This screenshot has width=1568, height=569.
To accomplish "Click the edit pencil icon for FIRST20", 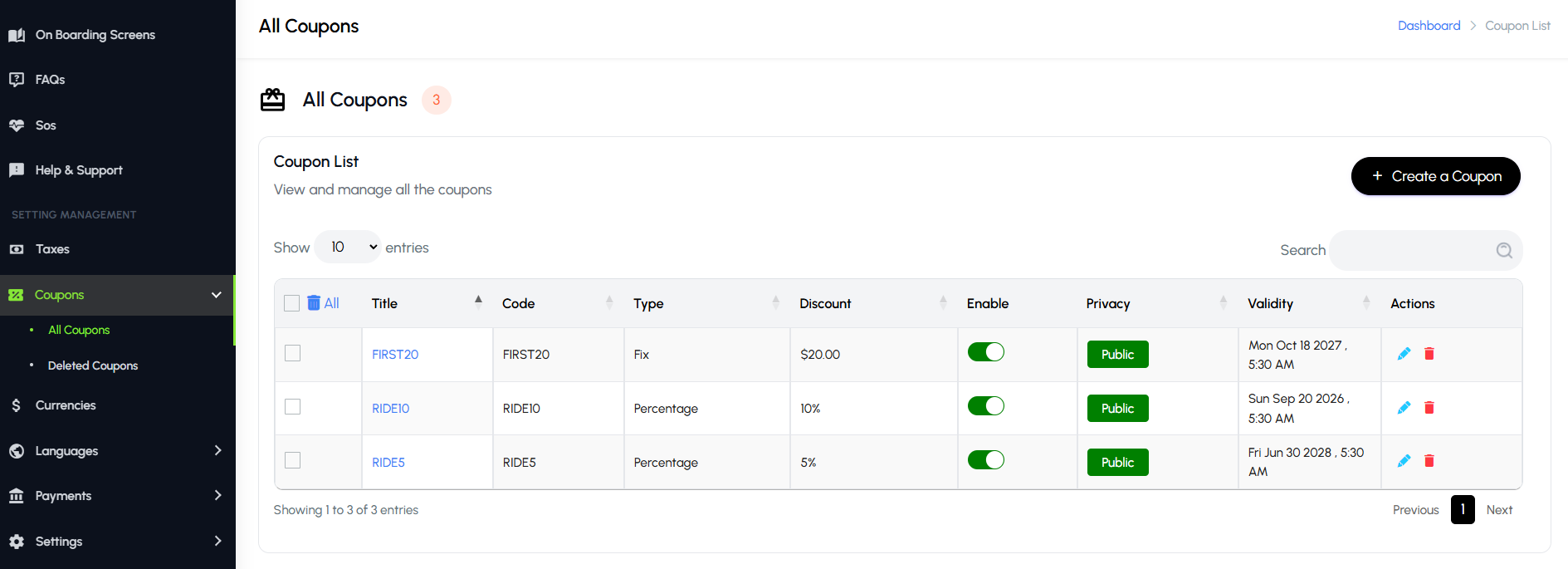I will [1404, 354].
